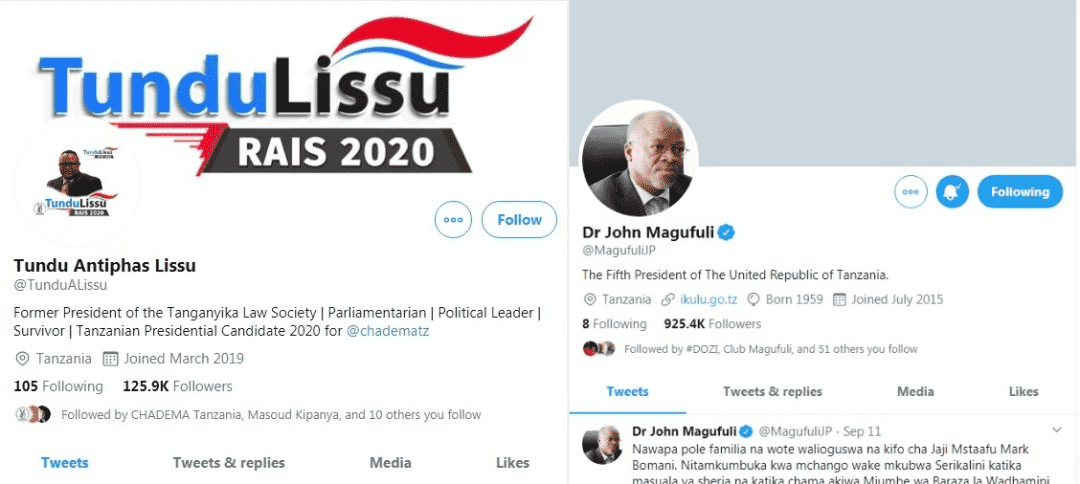
Task: Click the verified badge next to Dr John Magufuli
Action: pos(726,232)
